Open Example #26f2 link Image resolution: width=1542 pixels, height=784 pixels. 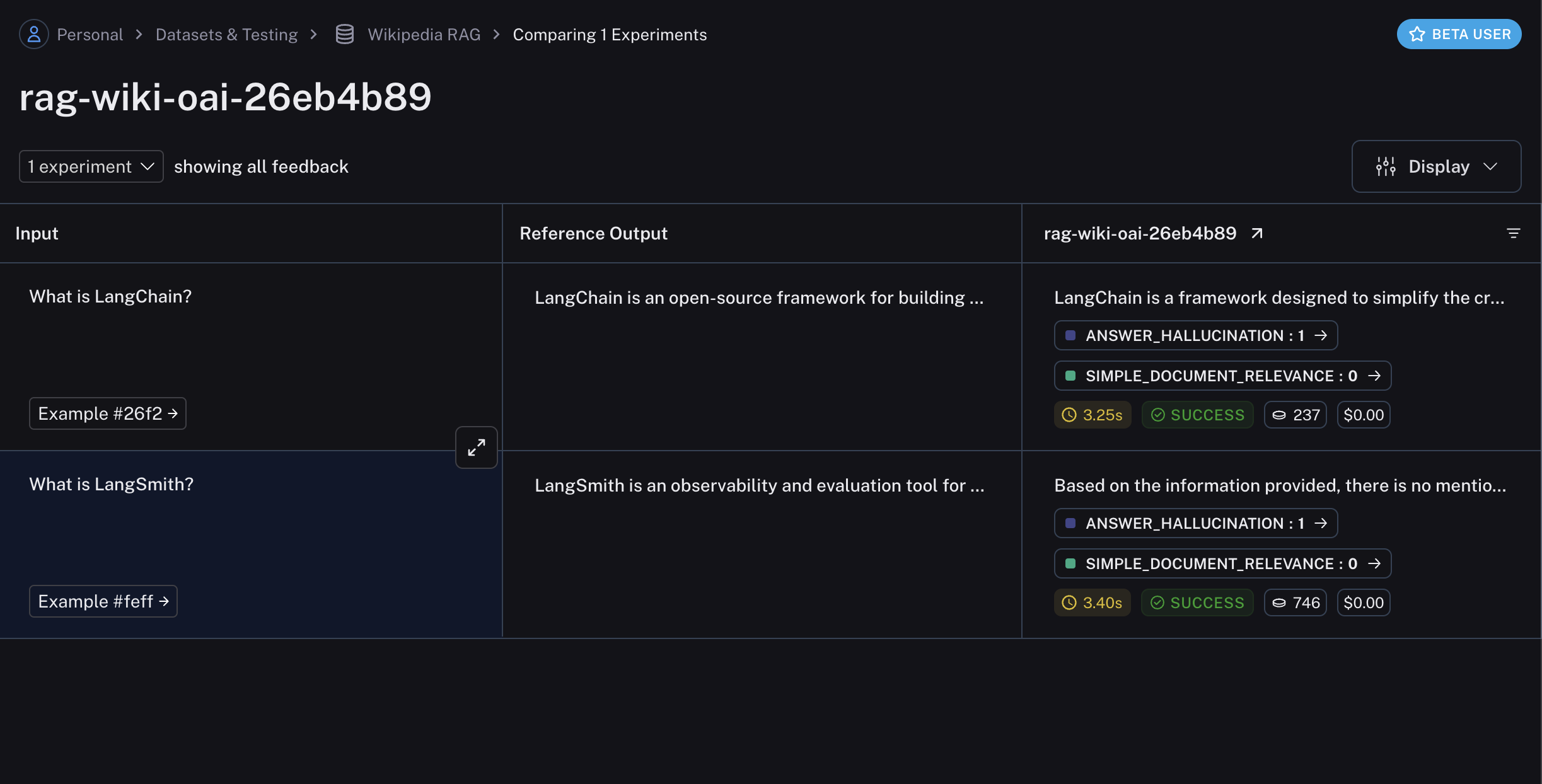108,413
